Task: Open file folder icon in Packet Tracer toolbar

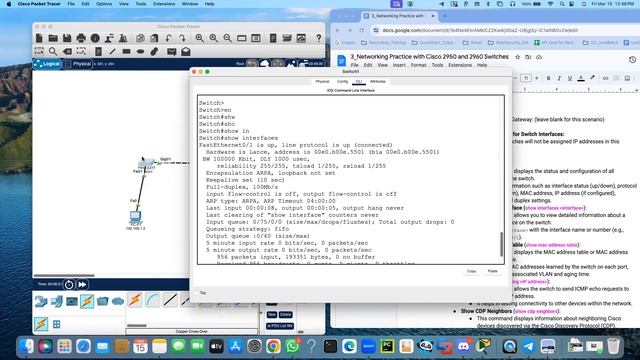Action: tap(53, 38)
